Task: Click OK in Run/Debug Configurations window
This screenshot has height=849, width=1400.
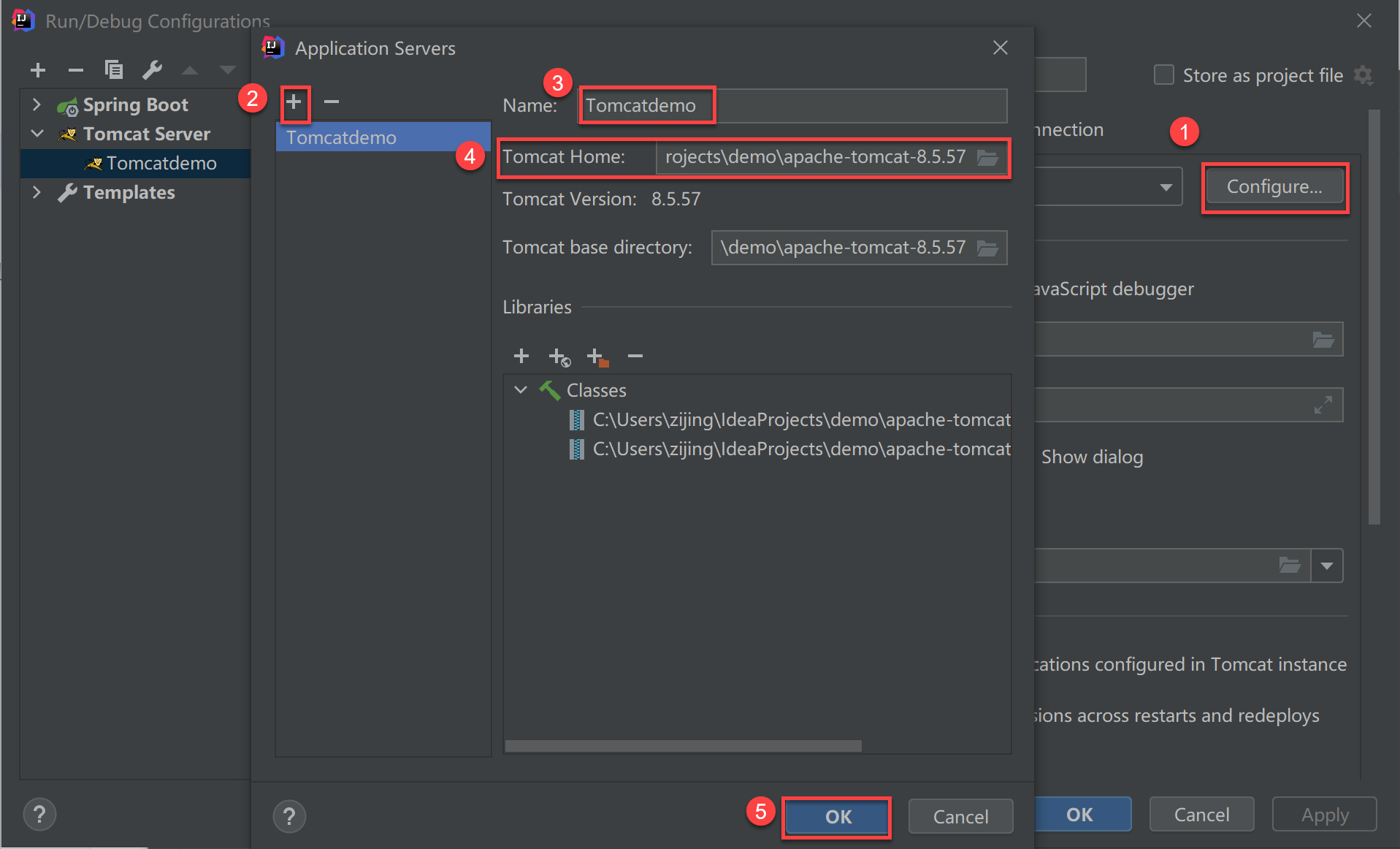Action: [x=1082, y=815]
